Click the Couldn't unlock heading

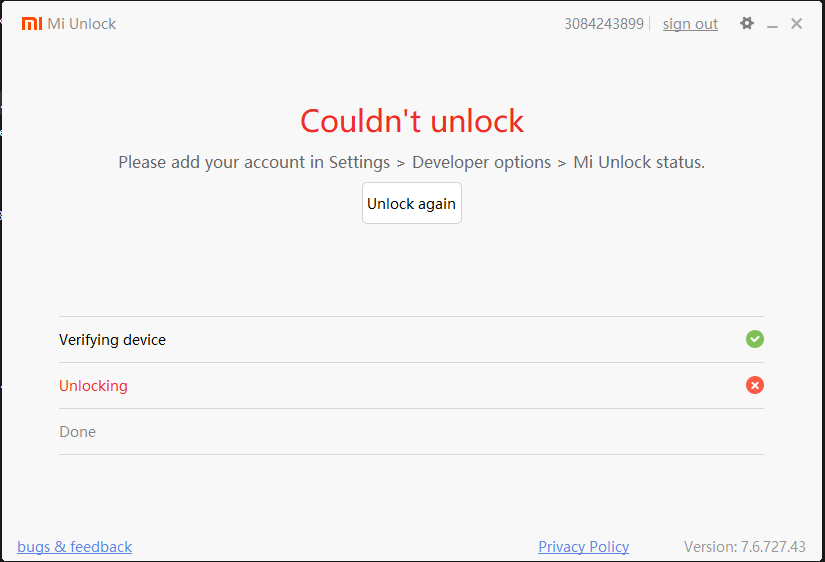(412, 121)
